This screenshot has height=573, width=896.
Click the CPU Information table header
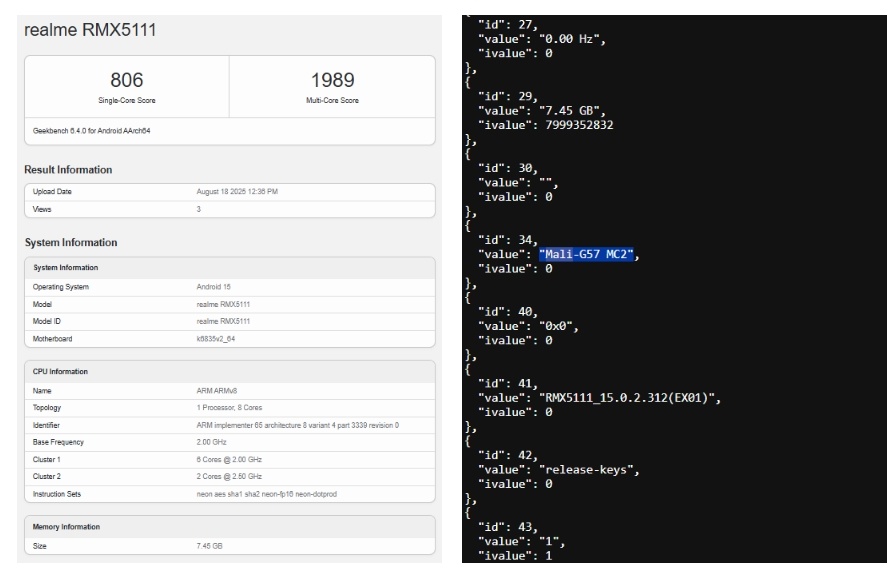[x=60, y=371]
